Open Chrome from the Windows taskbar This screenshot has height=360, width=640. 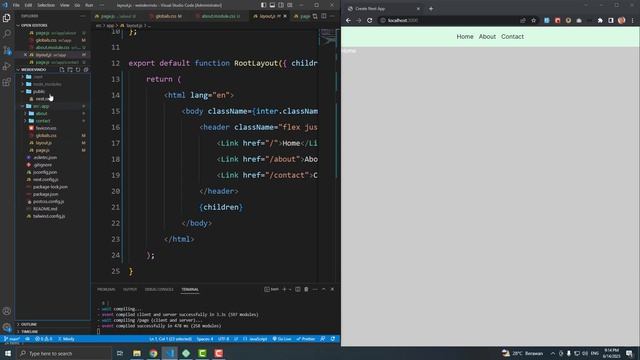tap(153, 353)
